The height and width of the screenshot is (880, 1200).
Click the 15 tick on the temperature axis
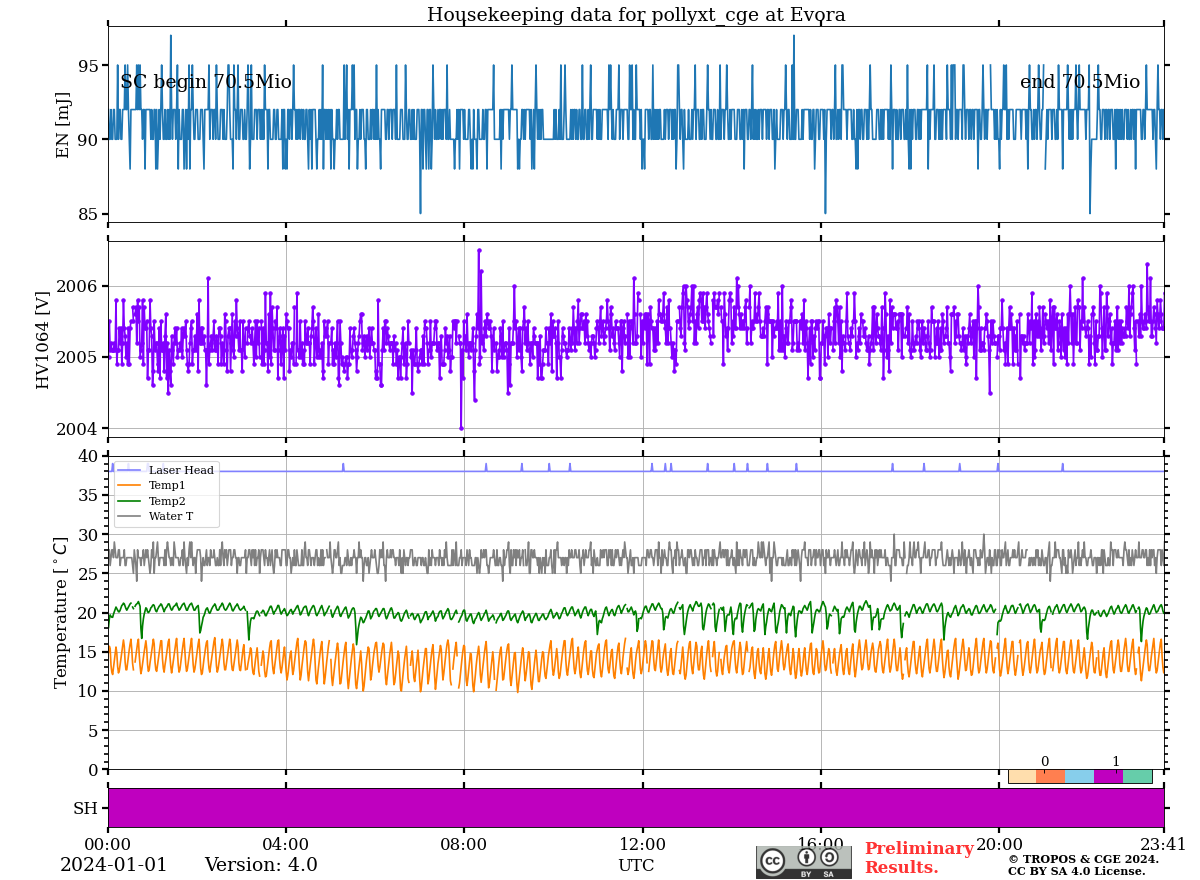[x=88, y=652]
